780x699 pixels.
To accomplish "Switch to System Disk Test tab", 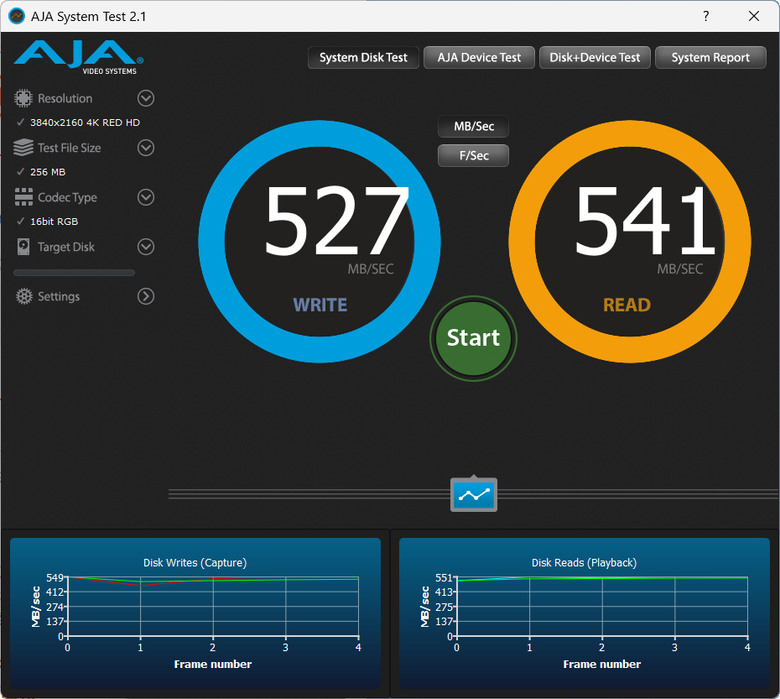I will click(x=363, y=58).
